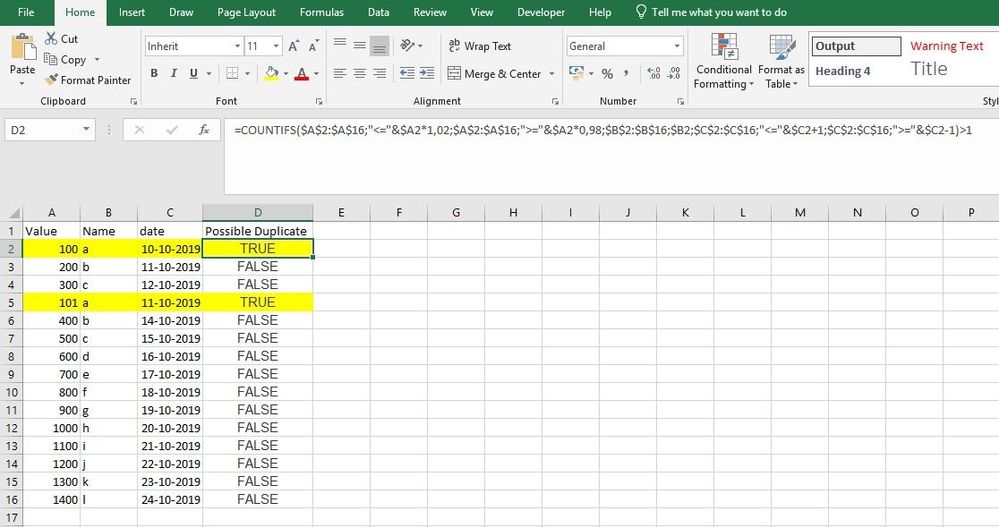999x527 pixels.
Task: Open Clipboard dialog launcher
Action: (133, 101)
